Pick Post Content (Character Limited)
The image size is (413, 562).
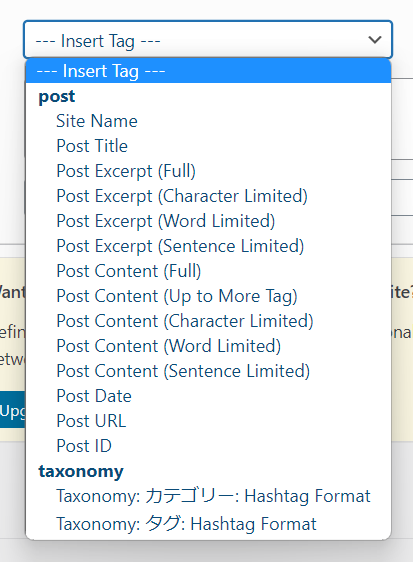pyautogui.click(x=208, y=321)
